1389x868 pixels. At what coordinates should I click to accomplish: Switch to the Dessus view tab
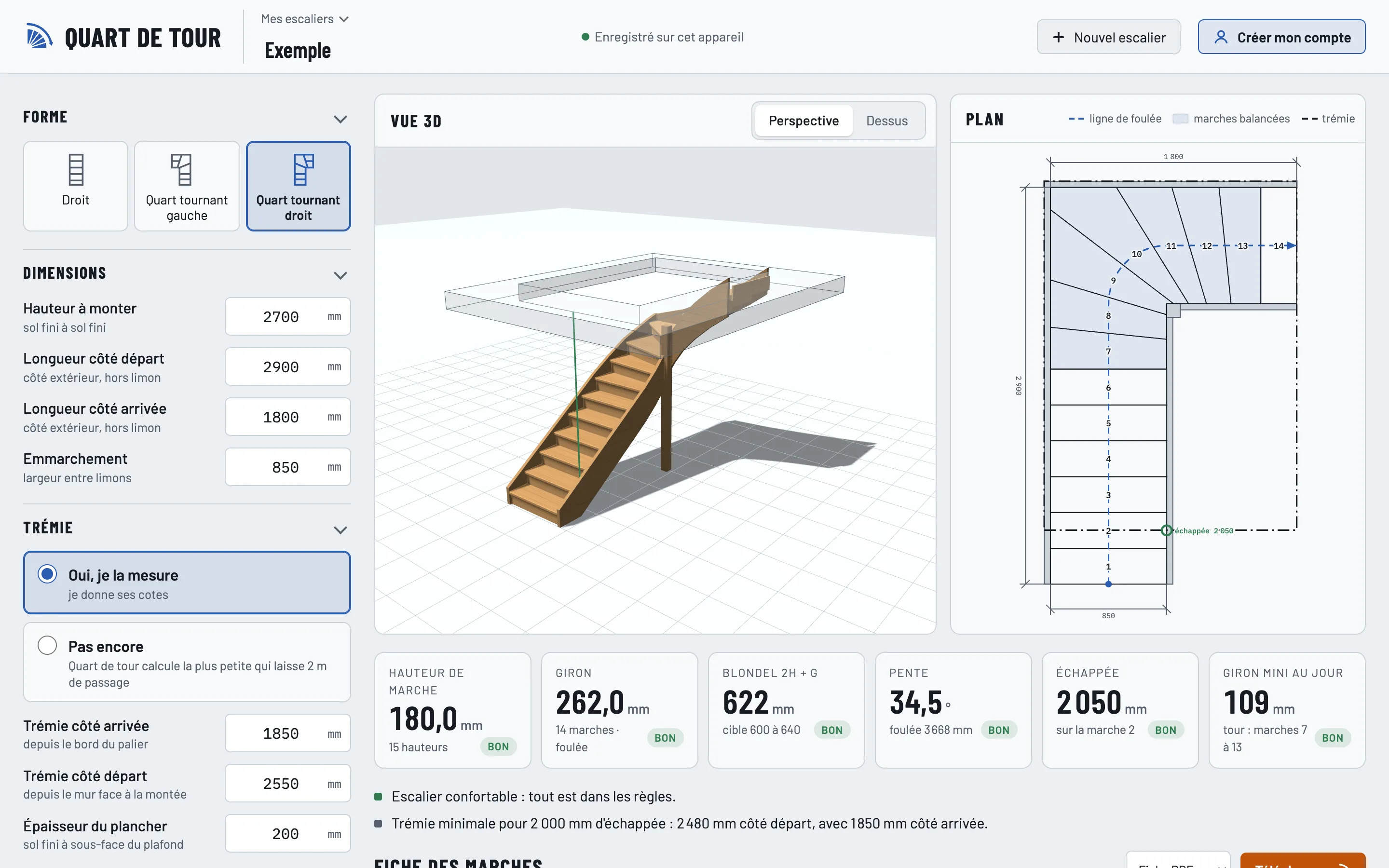pyautogui.click(x=887, y=121)
